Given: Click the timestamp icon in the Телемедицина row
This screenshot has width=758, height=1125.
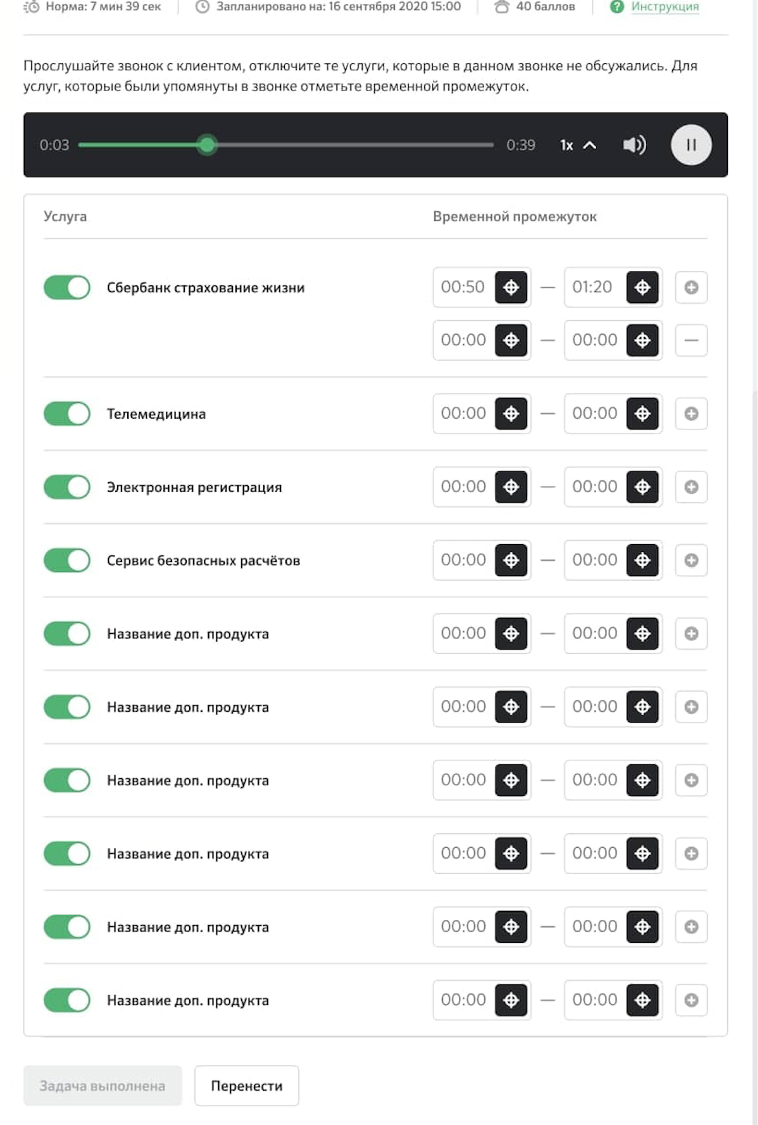Looking at the screenshot, I should [510, 413].
